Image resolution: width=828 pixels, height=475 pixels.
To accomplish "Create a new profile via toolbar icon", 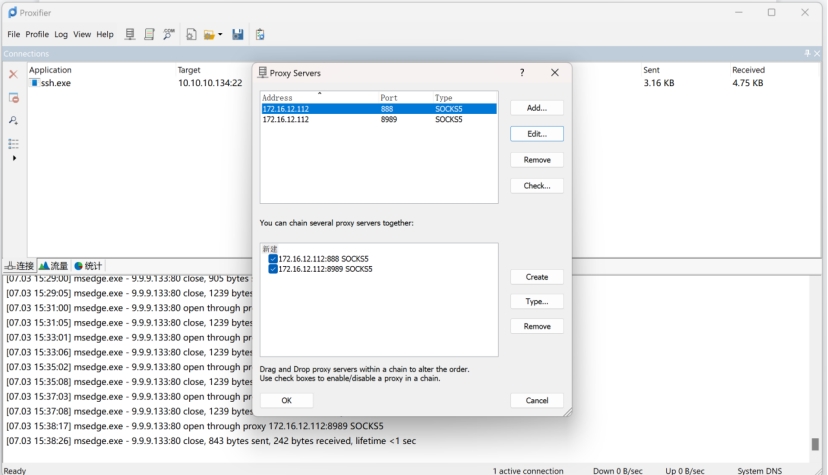I will click(191, 34).
